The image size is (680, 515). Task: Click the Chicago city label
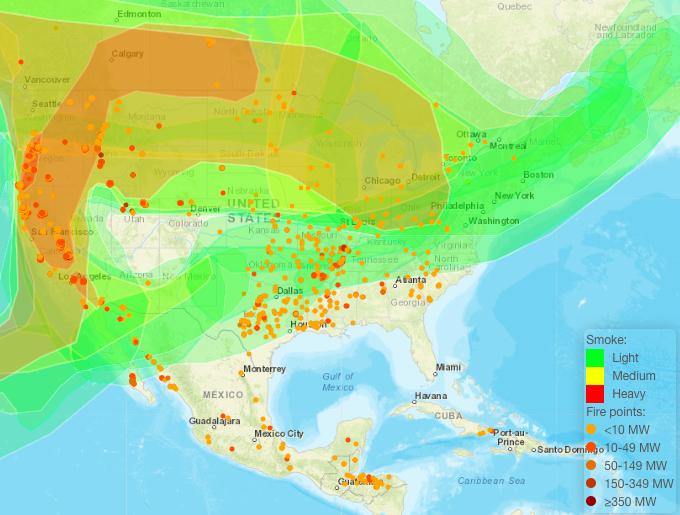[x=382, y=181]
